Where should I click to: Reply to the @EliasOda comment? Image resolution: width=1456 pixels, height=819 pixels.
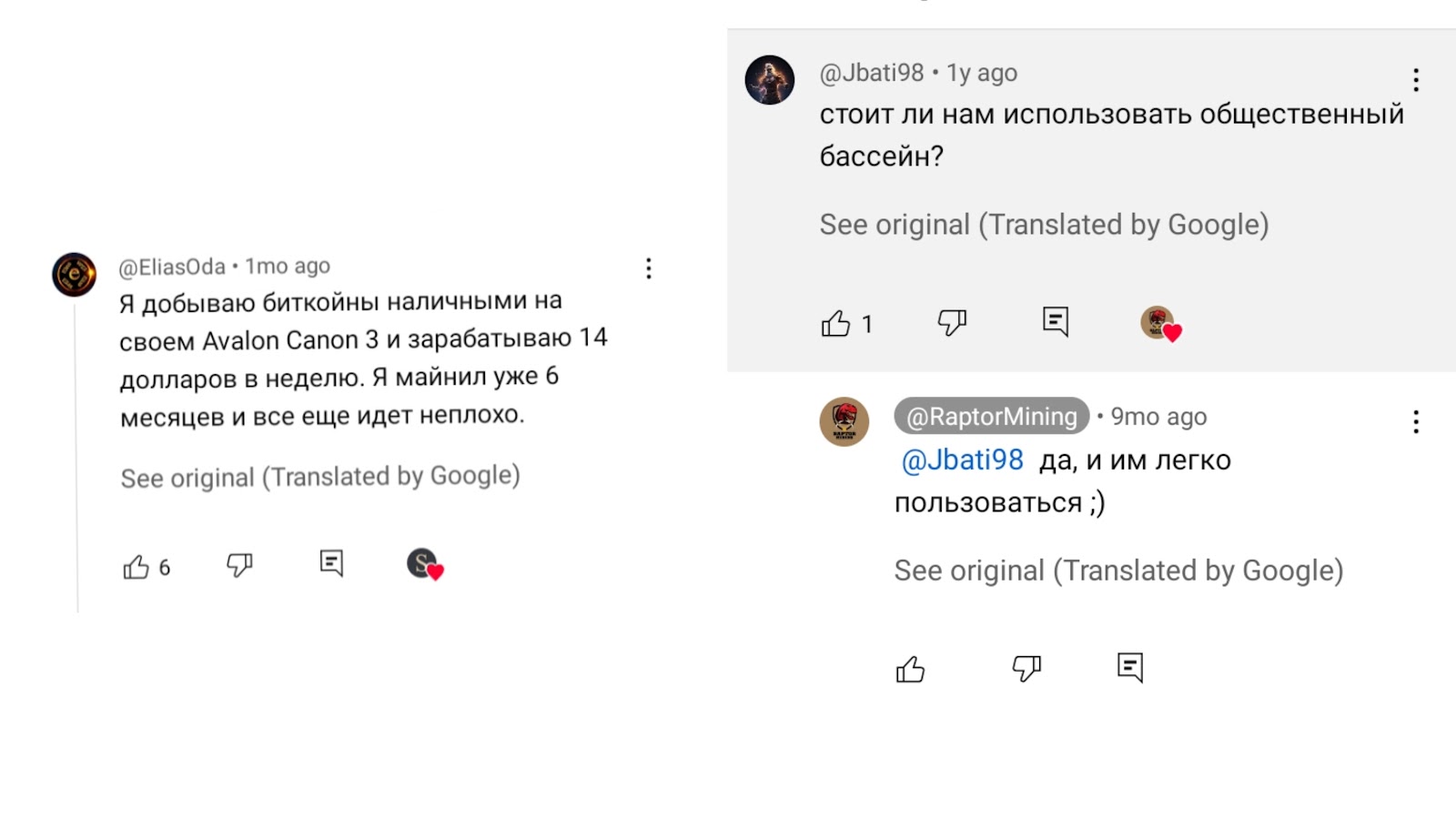[x=331, y=563]
